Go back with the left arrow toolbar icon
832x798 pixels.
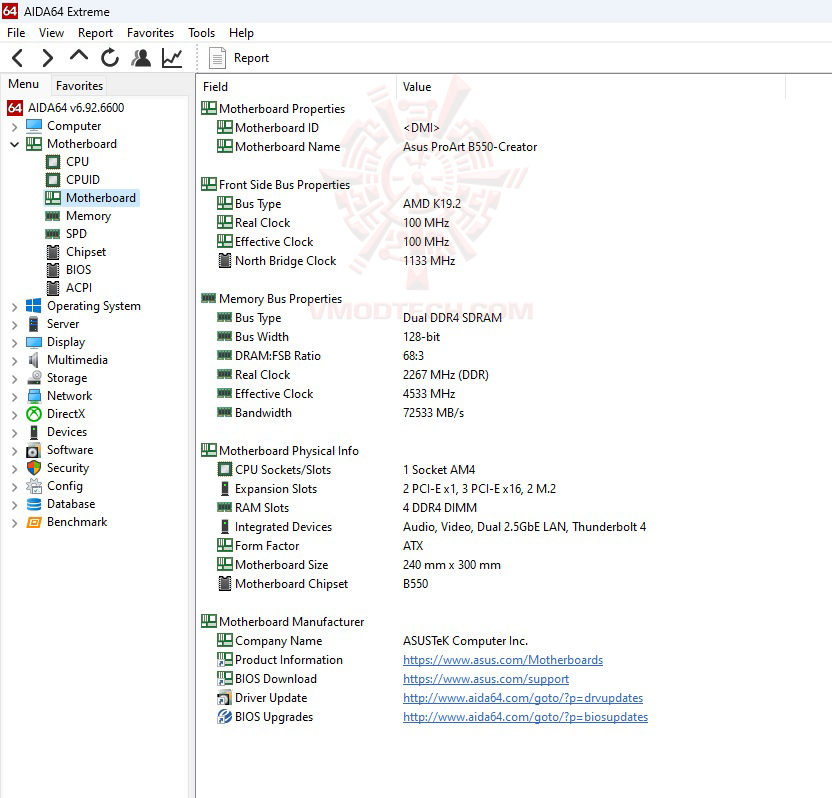(18, 58)
